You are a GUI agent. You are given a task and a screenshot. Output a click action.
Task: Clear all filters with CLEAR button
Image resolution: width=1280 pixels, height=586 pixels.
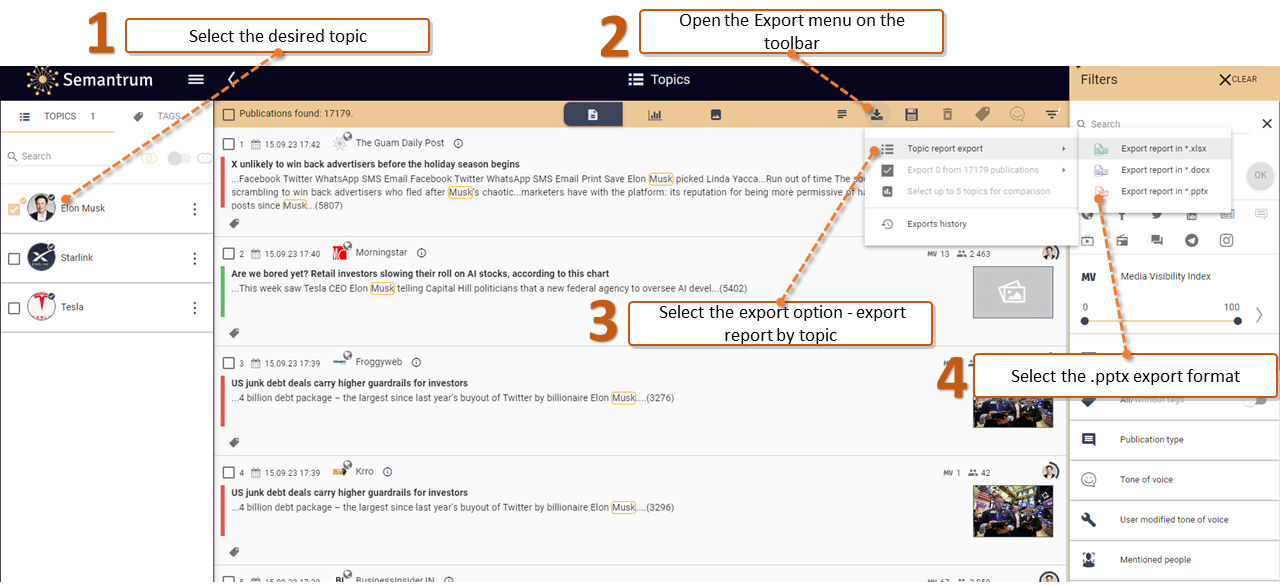[1238, 80]
